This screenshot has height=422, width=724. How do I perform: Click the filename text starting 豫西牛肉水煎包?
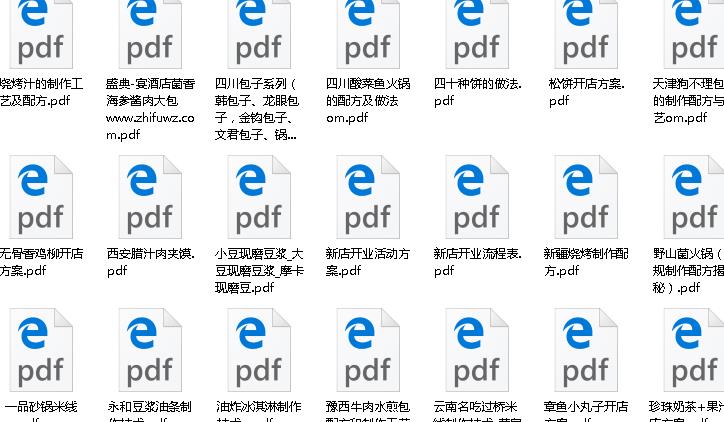pyautogui.click(x=368, y=411)
